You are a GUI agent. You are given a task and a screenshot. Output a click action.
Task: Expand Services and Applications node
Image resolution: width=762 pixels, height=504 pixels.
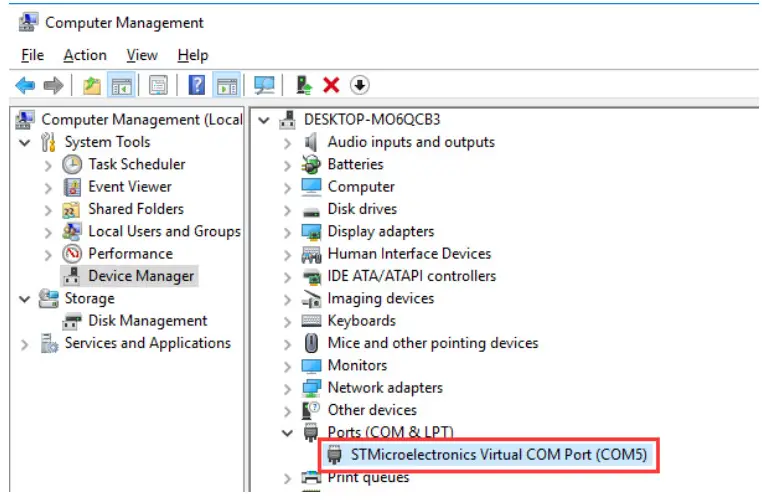point(24,345)
